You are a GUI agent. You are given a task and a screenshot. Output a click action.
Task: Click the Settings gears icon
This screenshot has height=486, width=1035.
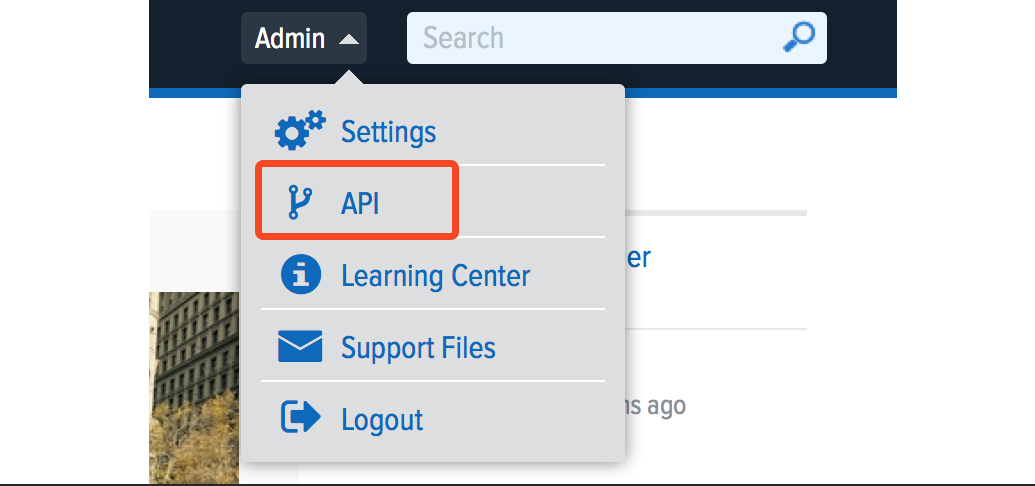300,131
